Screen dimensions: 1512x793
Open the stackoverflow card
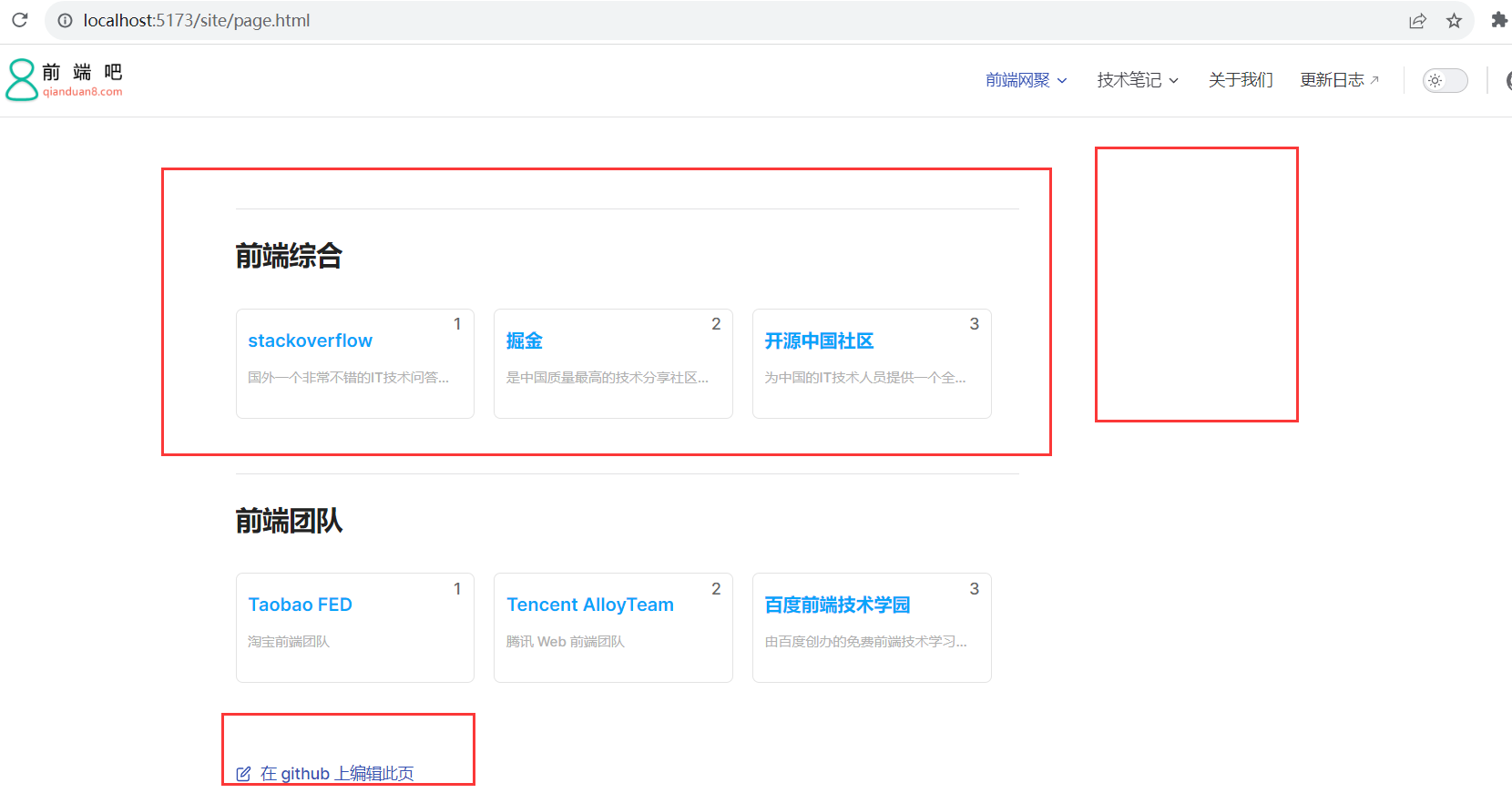point(355,363)
